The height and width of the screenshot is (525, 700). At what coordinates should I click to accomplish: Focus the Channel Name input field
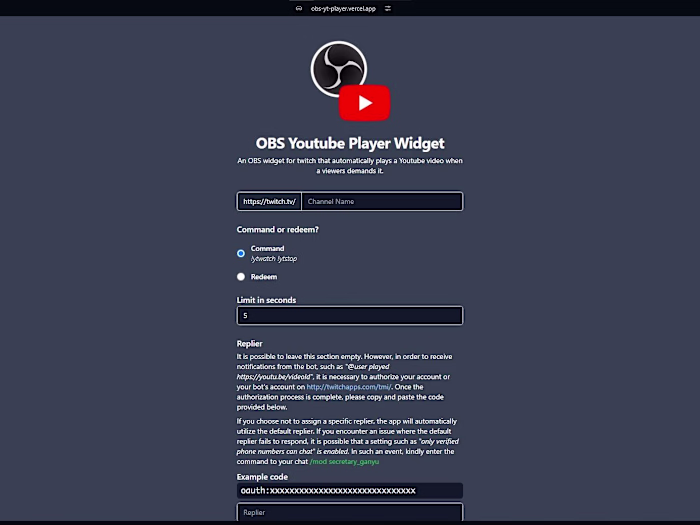pyautogui.click(x=382, y=201)
